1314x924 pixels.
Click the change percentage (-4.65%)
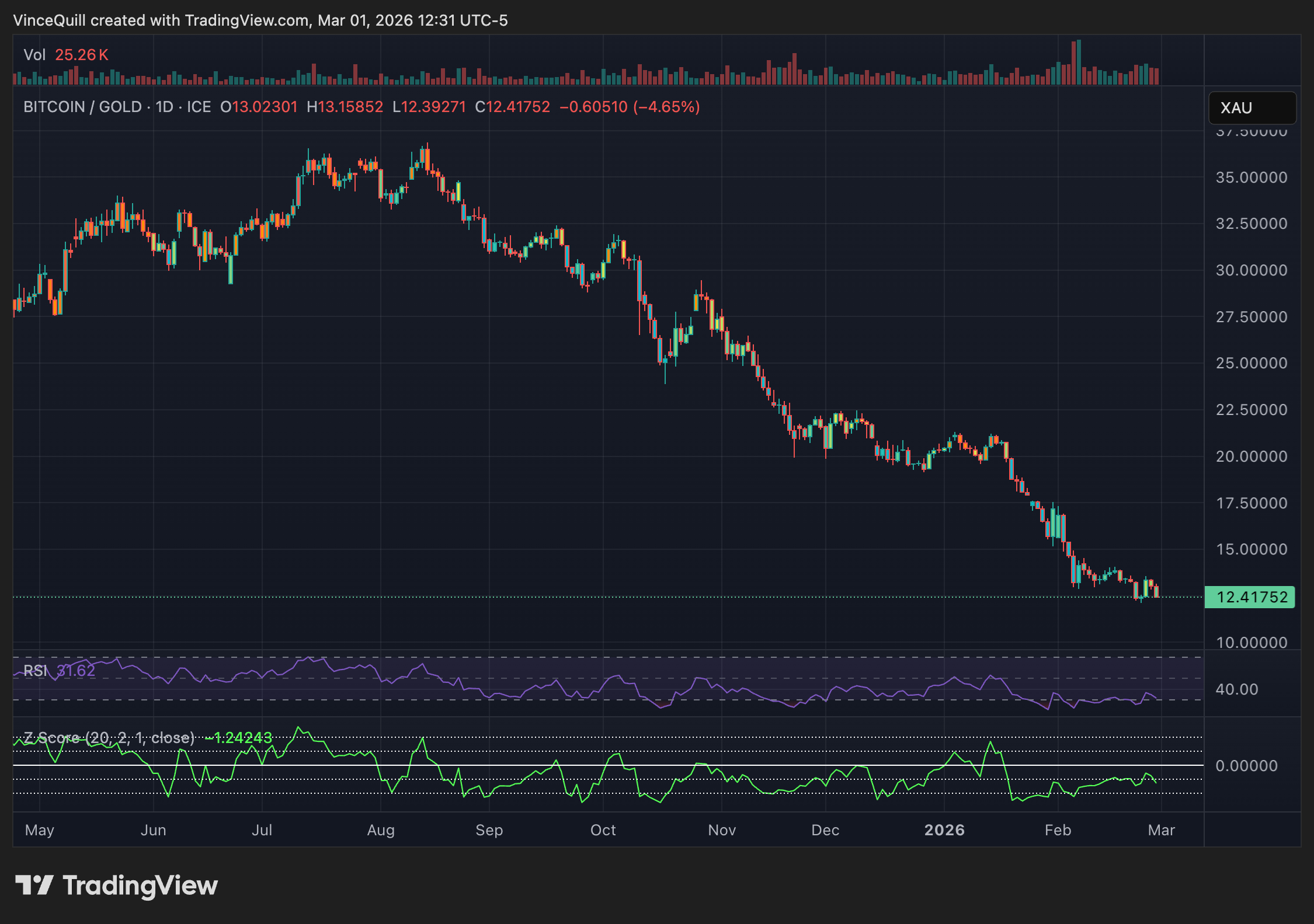666,107
